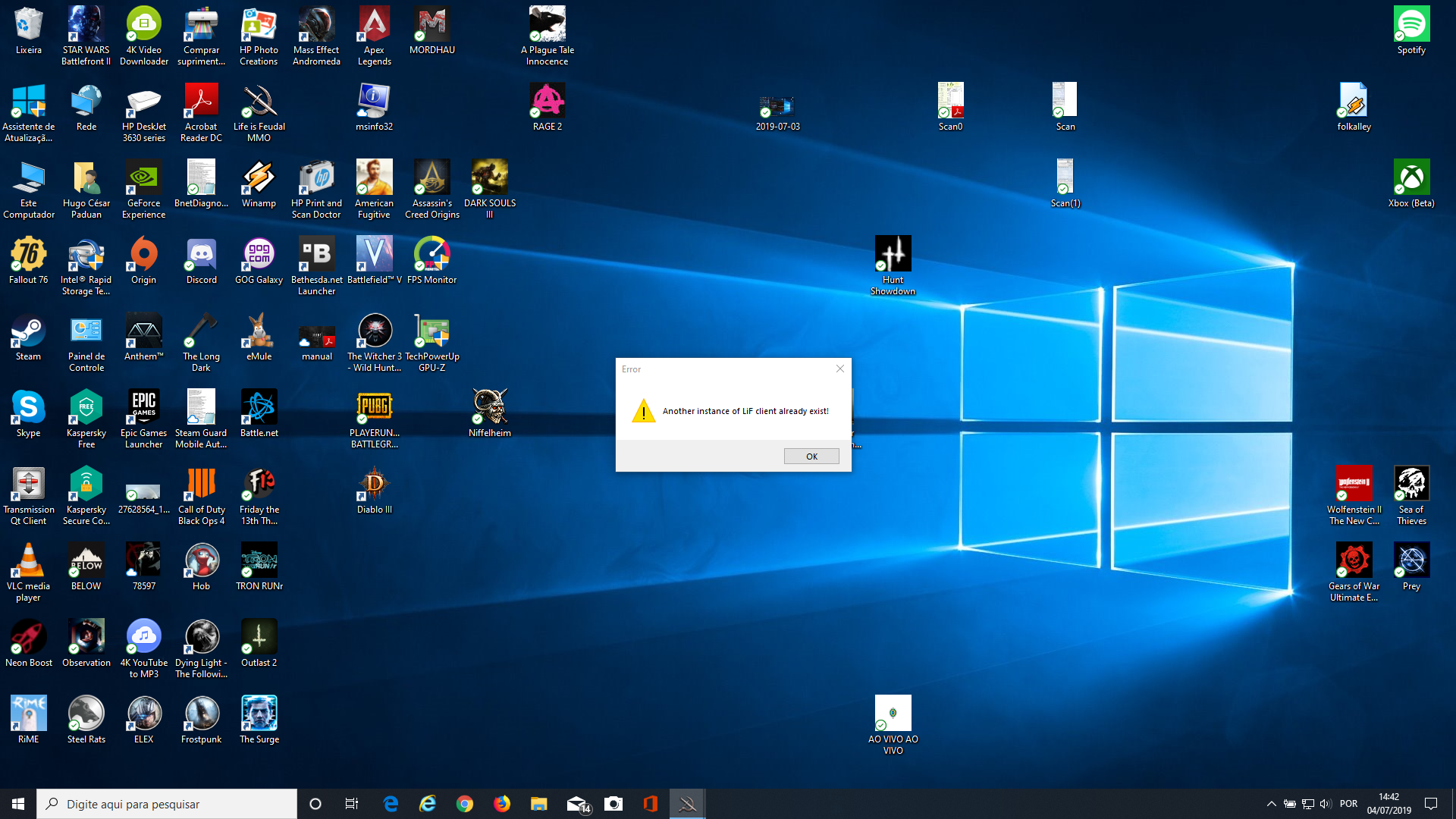This screenshot has width=1456, height=819.
Task: Open the Windows Start menu
Action: click(18, 804)
